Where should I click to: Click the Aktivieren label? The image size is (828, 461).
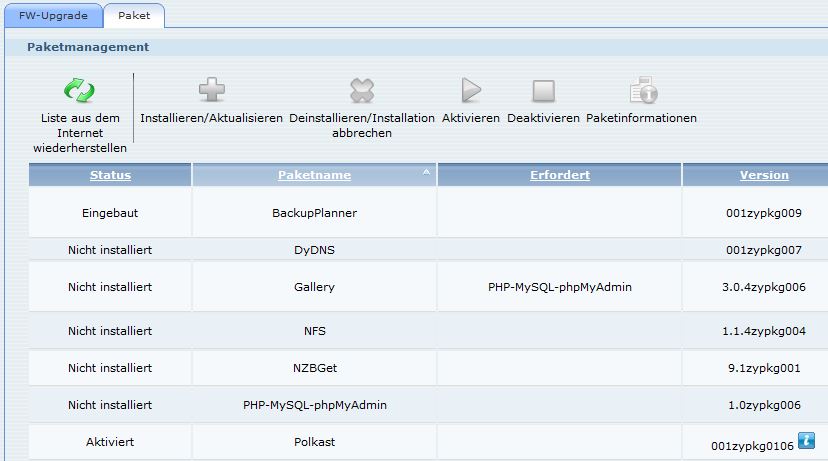point(471,118)
